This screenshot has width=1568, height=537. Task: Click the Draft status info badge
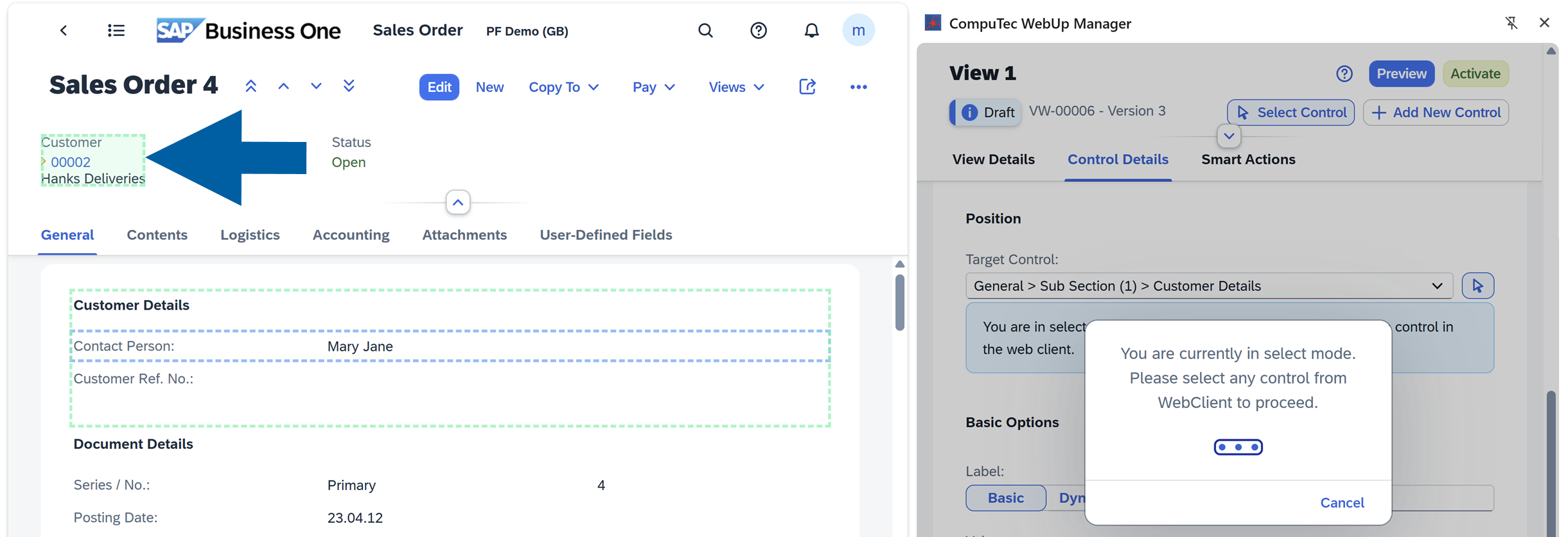pyautogui.click(x=986, y=112)
